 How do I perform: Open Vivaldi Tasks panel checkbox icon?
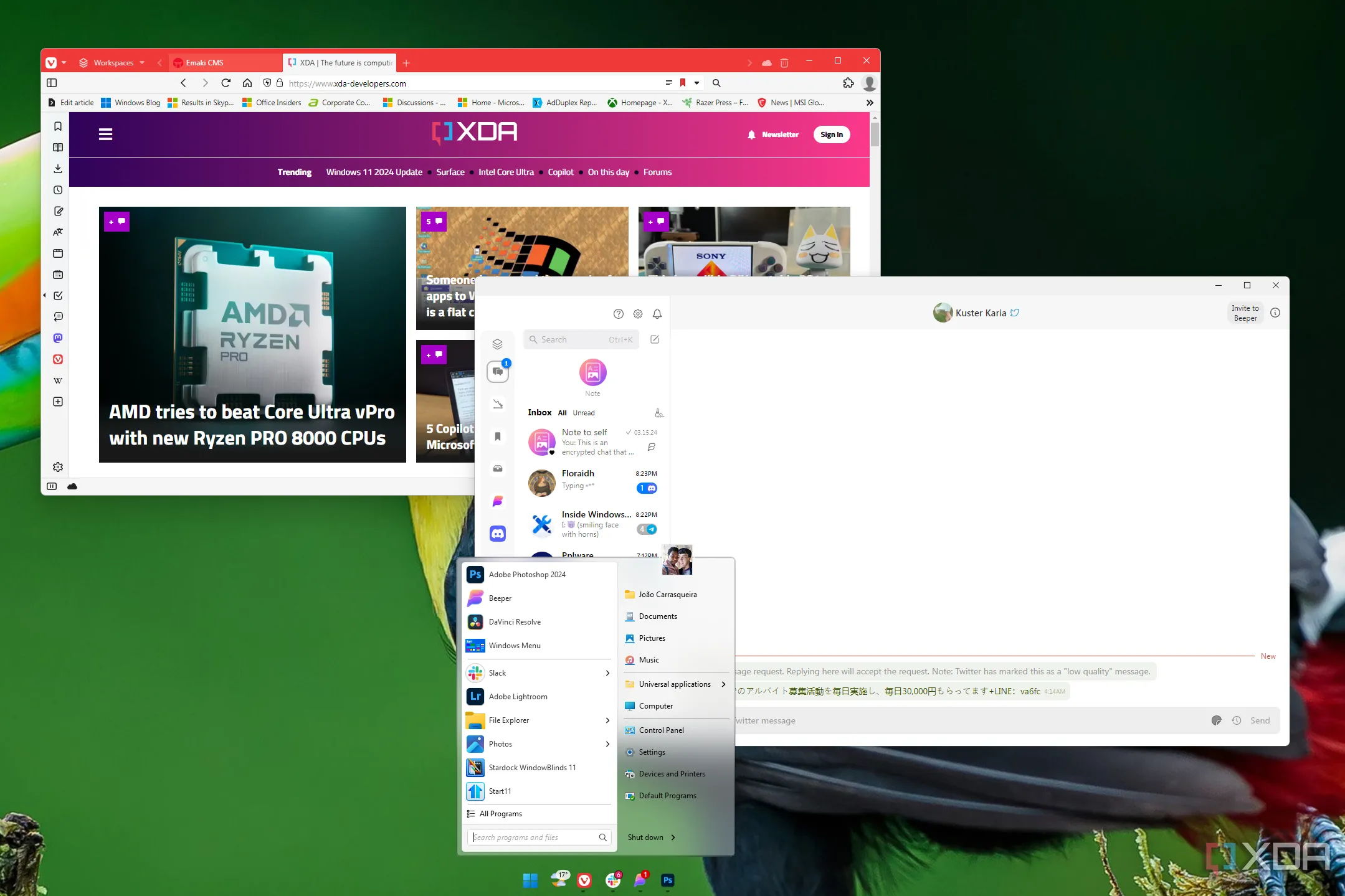[58, 296]
